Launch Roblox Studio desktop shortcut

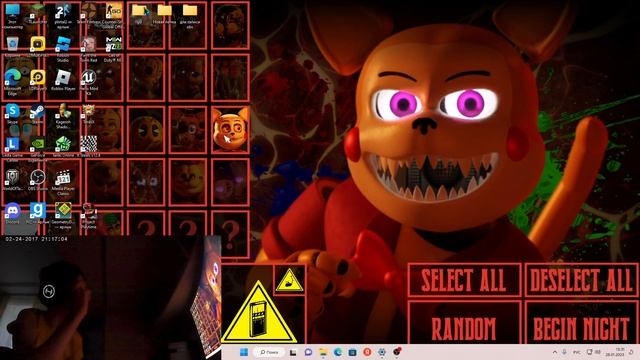(63, 48)
